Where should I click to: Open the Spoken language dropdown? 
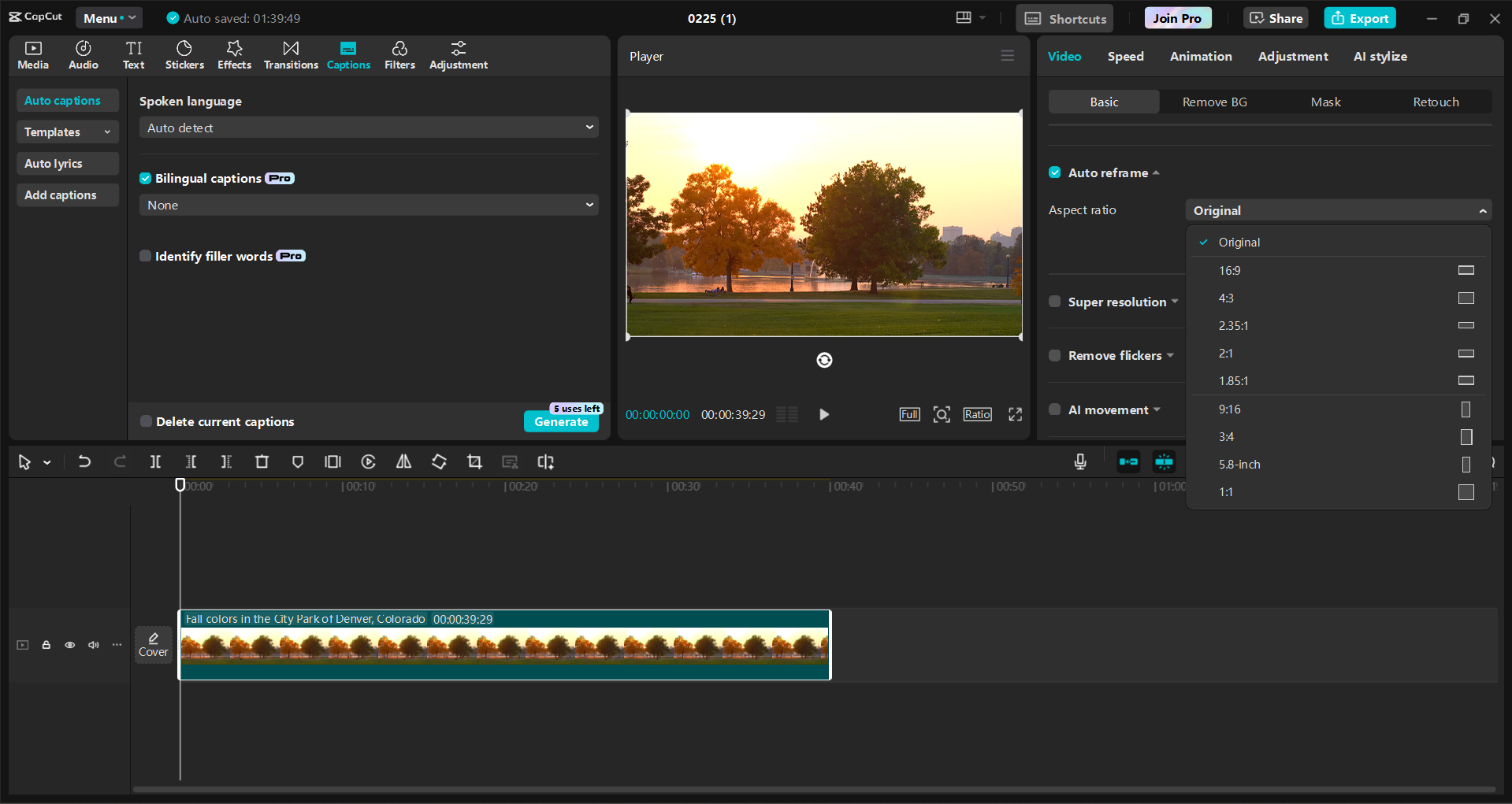pyautogui.click(x=368, y=127)
